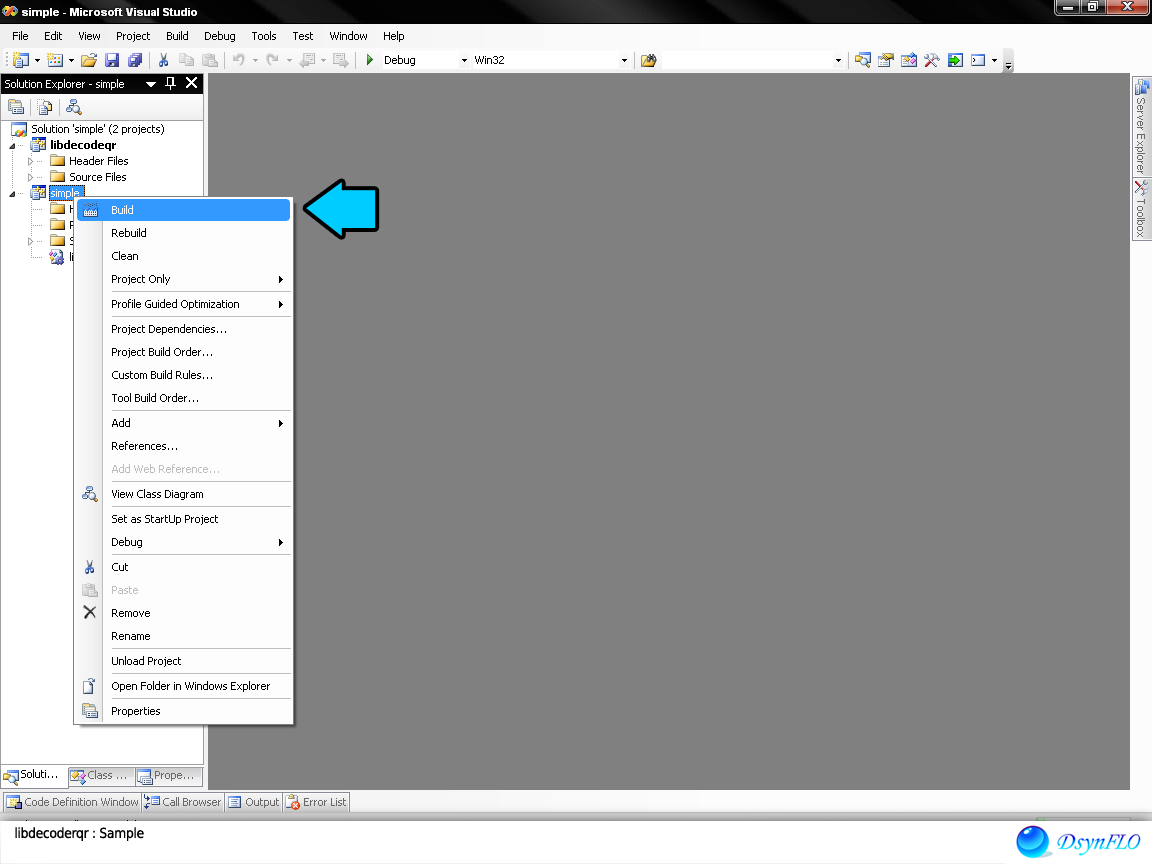This screenshot has height=864, width=1152.
Task: Click the Navigate Forward icon
Action: [340, 60]
